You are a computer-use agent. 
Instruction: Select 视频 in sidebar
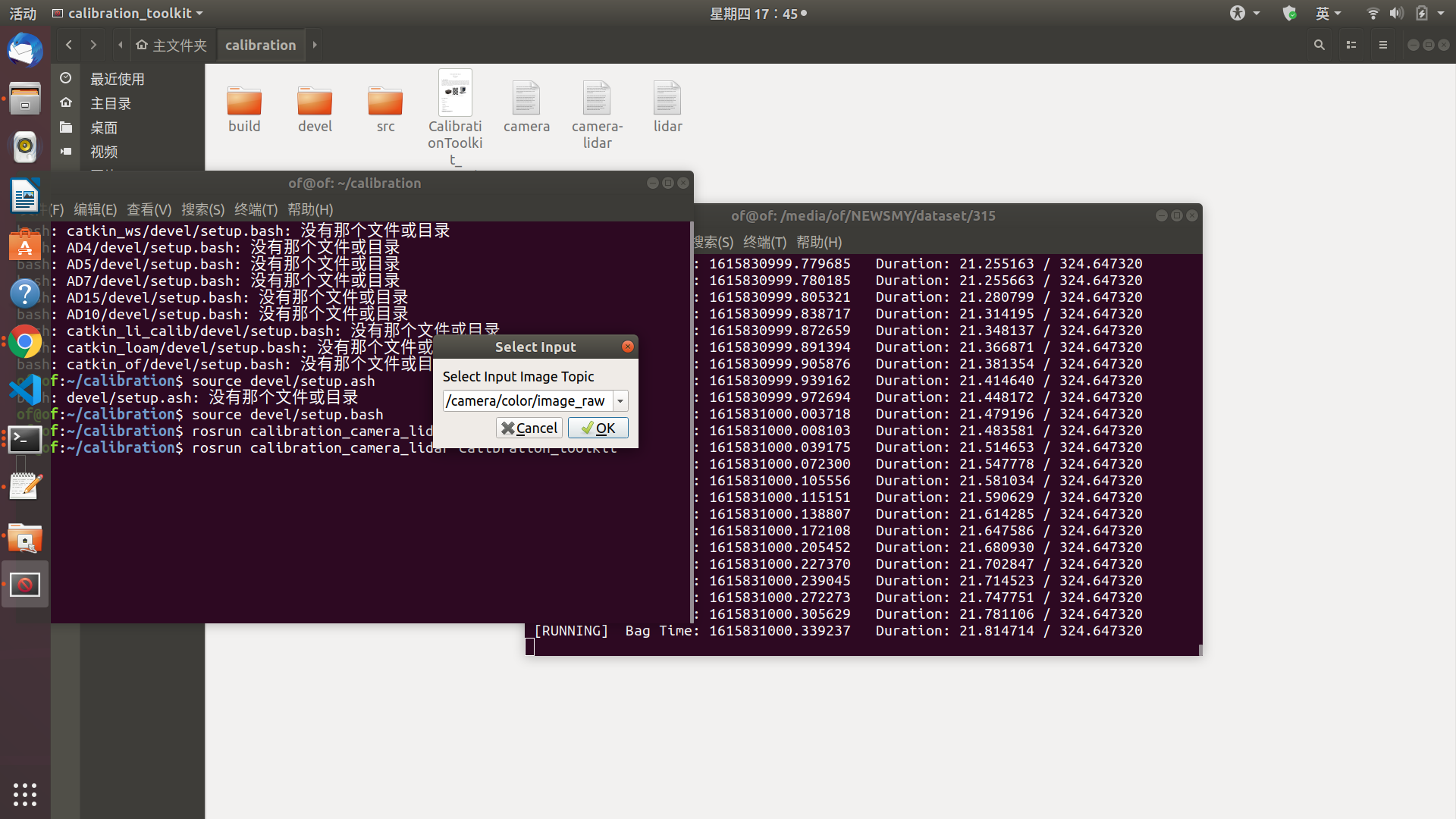pyautogui.click(x=104, y=152)
